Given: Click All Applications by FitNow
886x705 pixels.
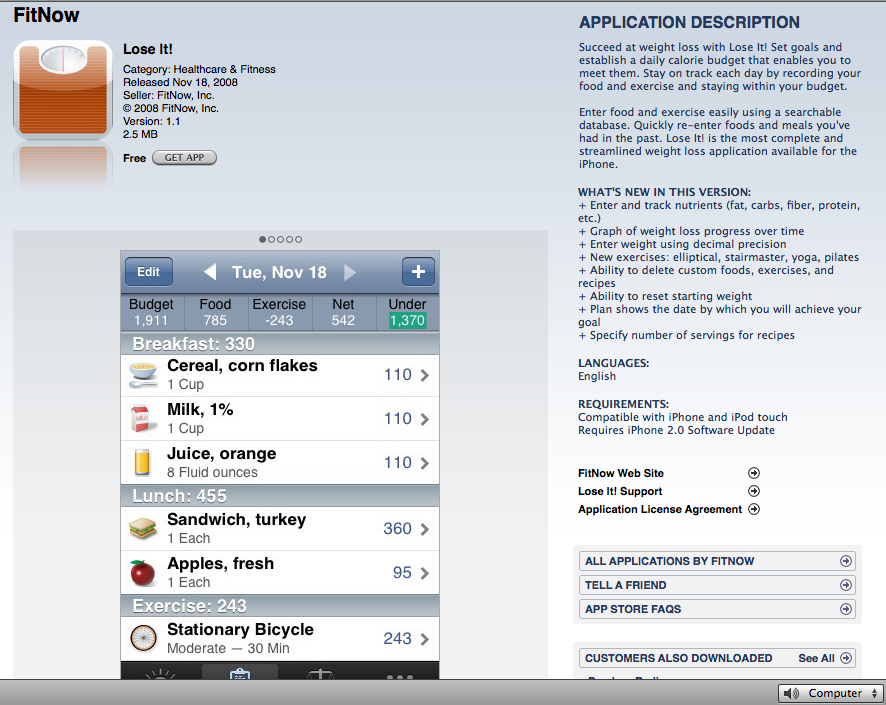Looking at the screenshot, I should pos(716,561).
